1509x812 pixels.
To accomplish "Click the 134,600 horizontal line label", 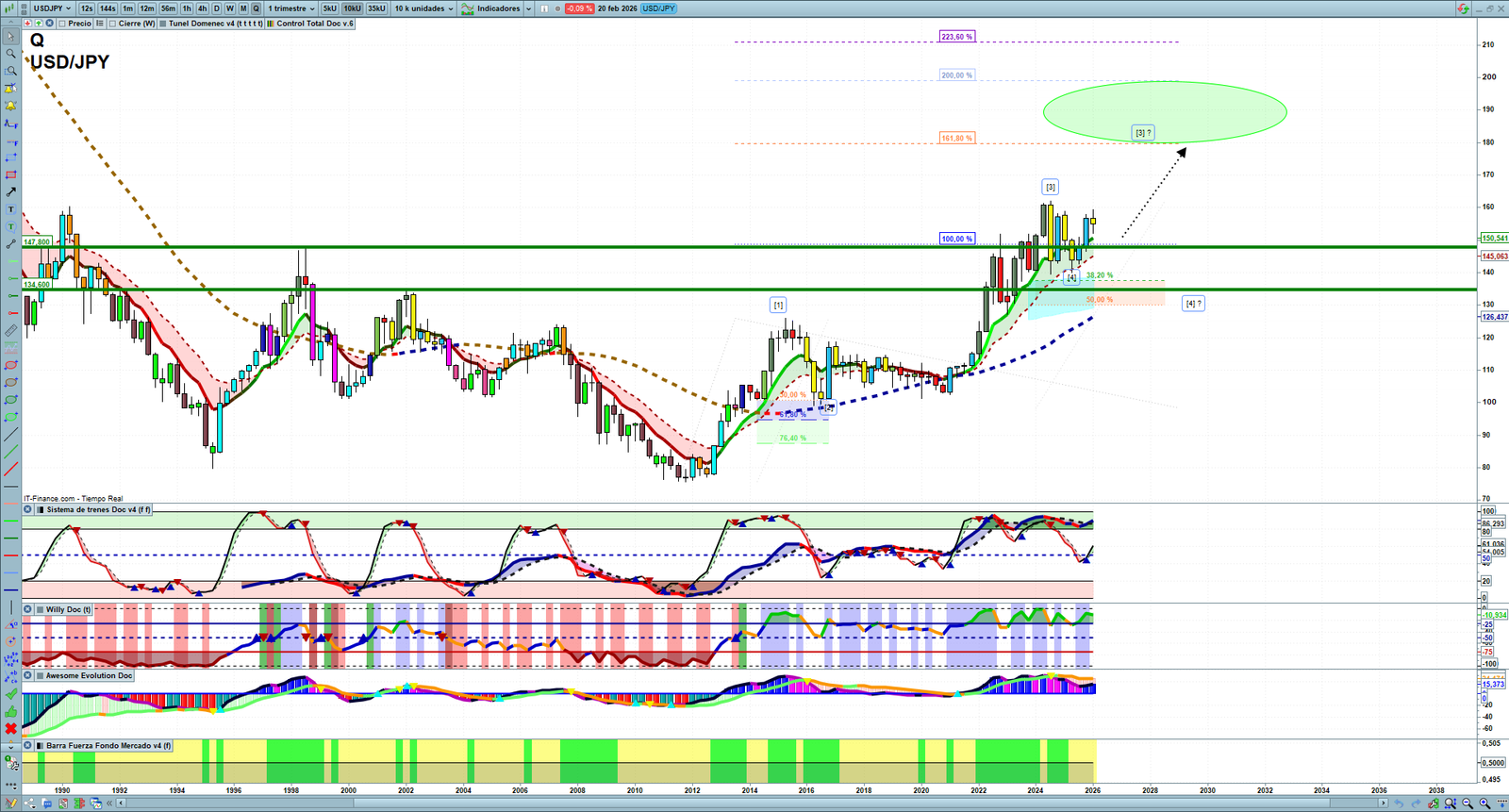I will 38,285.
